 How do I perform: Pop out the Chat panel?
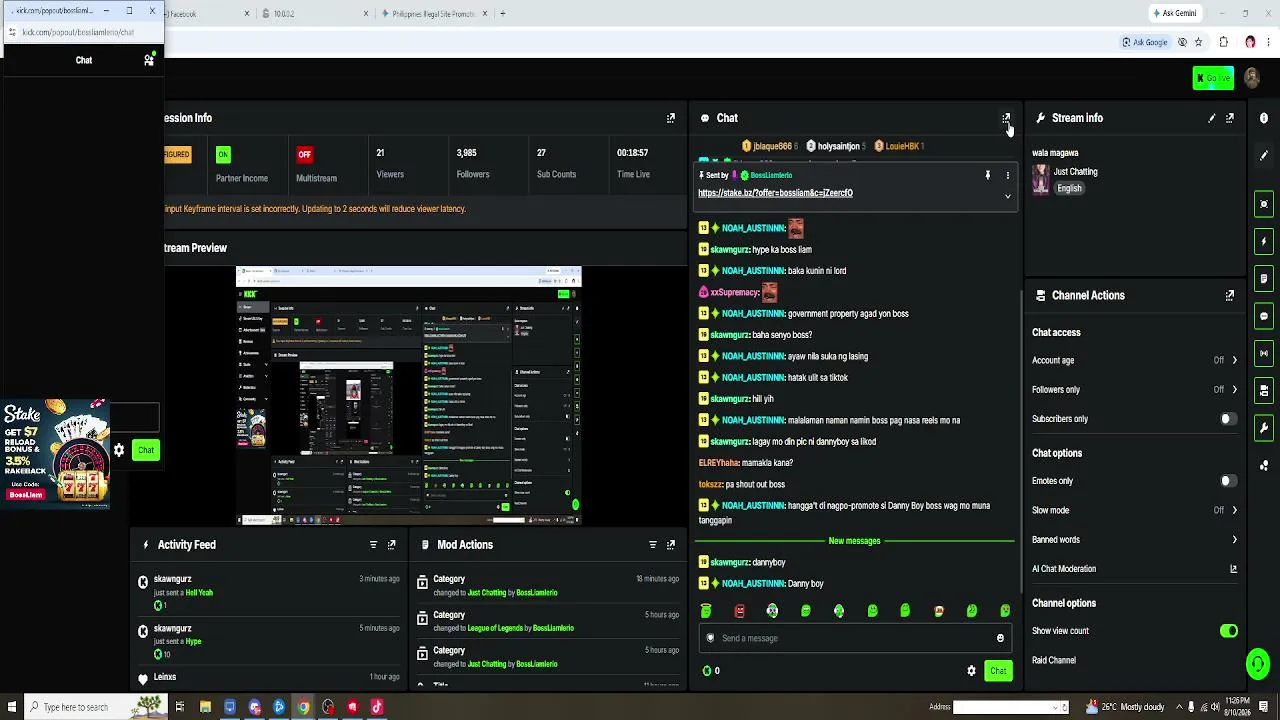1006,118
